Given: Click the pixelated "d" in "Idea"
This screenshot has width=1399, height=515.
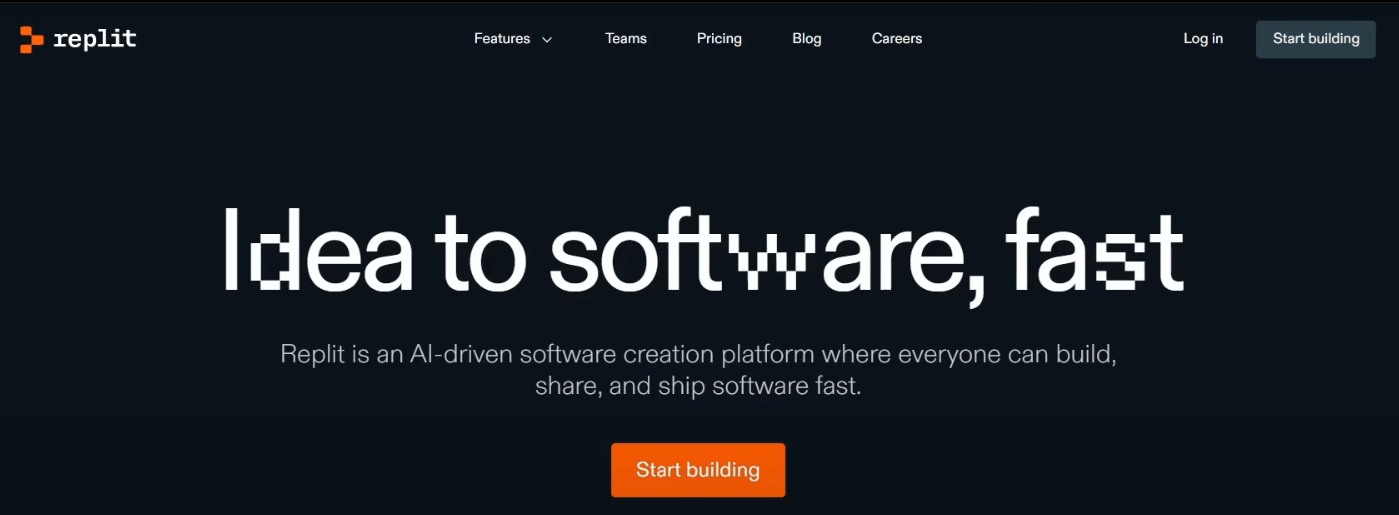Looking at the screenshot, I should [x=274, y=249].
